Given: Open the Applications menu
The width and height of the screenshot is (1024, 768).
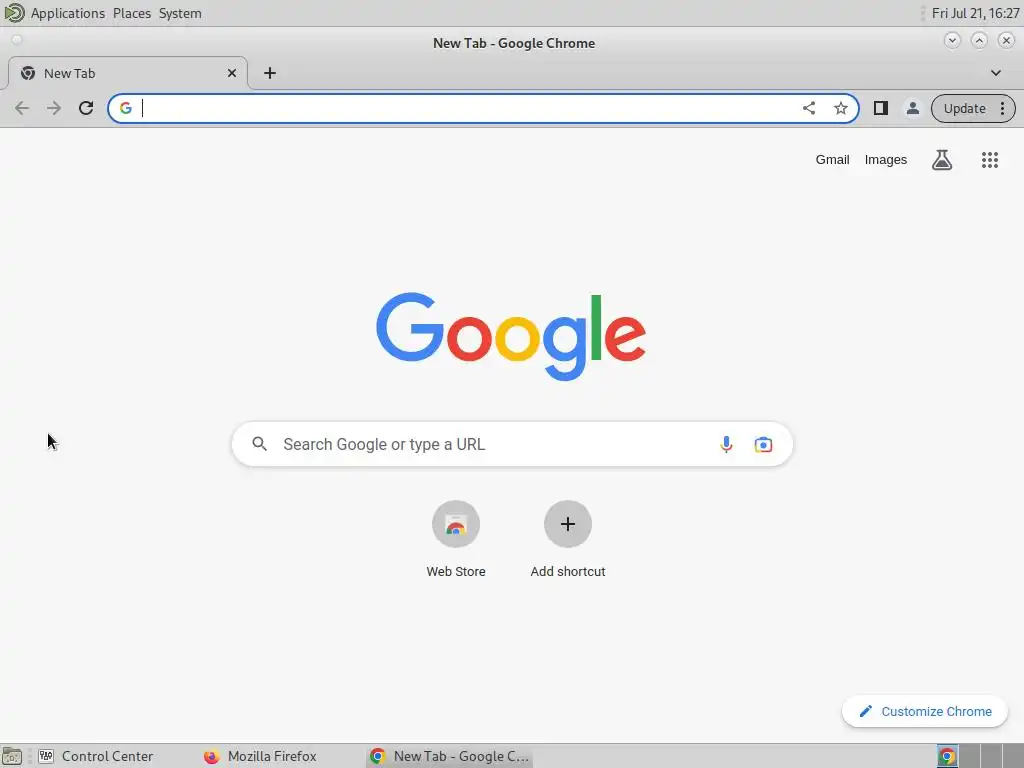Looking at the screenshot, I should (x=67, y=13).
